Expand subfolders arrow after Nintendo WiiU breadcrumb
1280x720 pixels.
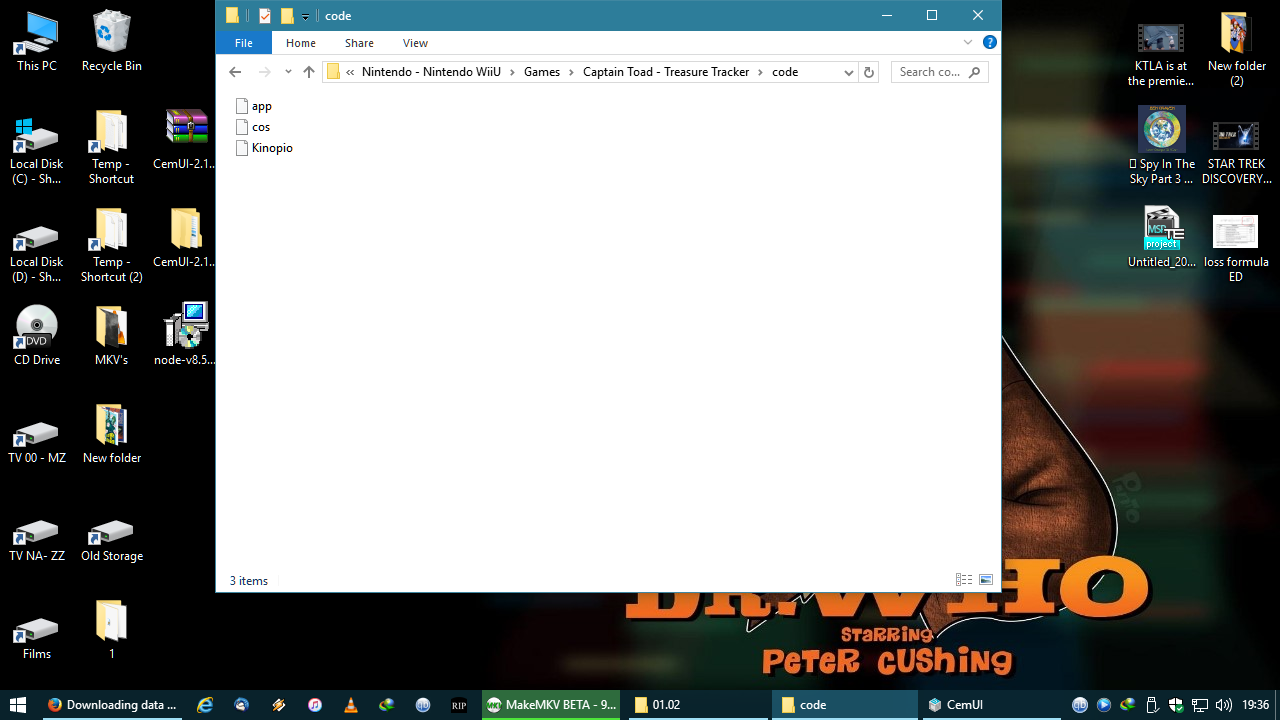tap(513, 72)
